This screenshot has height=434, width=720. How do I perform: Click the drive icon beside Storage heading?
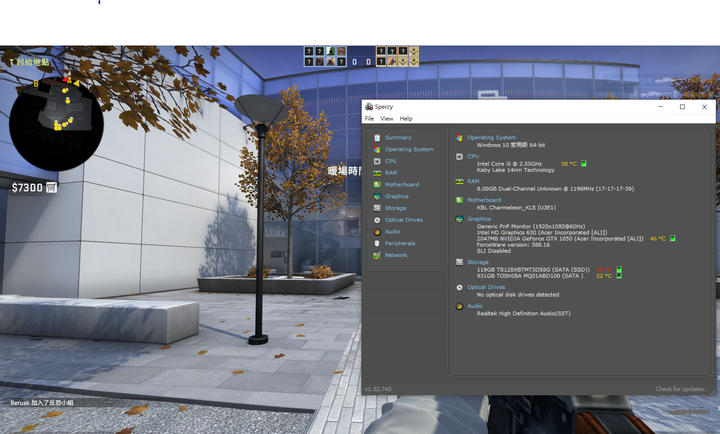459,262
